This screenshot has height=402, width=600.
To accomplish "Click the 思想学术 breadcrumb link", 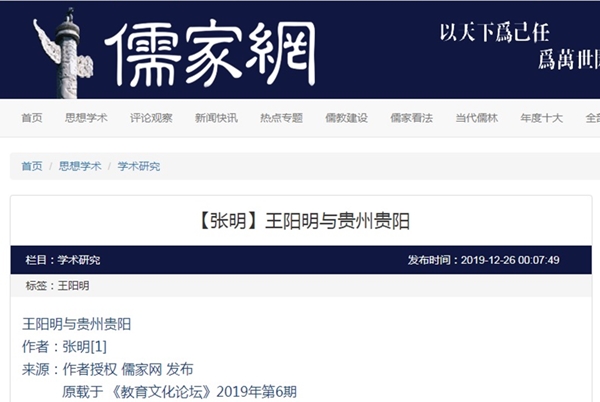I will tap(80, 167).
